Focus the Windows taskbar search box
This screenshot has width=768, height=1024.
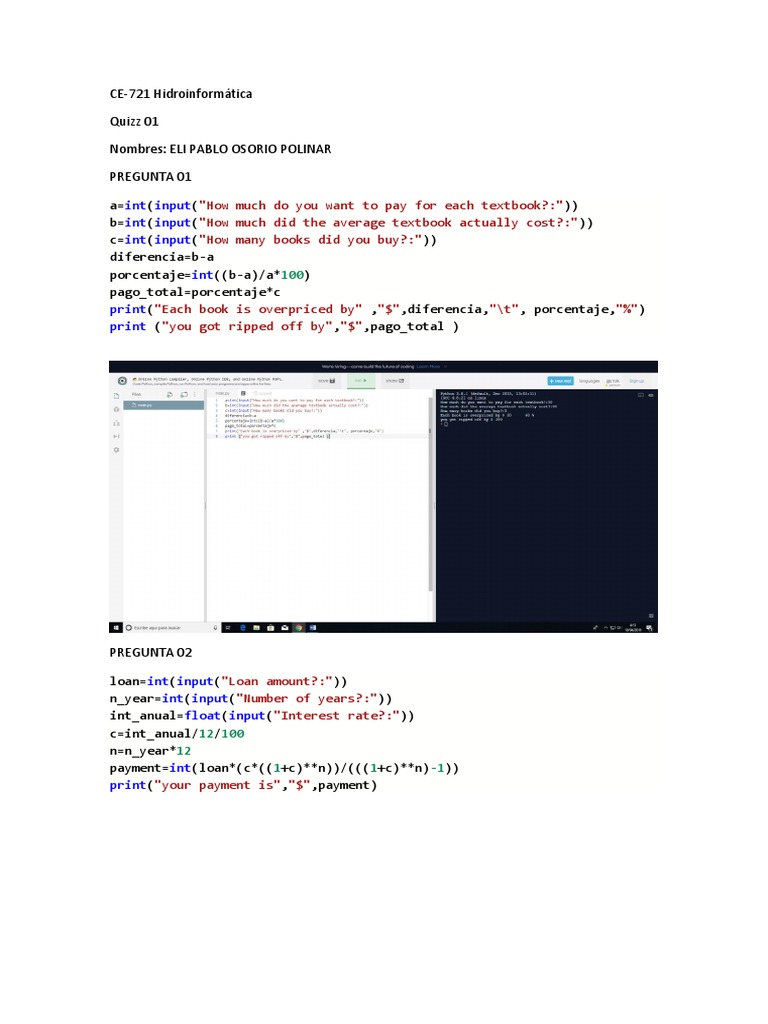click(171, 628)
